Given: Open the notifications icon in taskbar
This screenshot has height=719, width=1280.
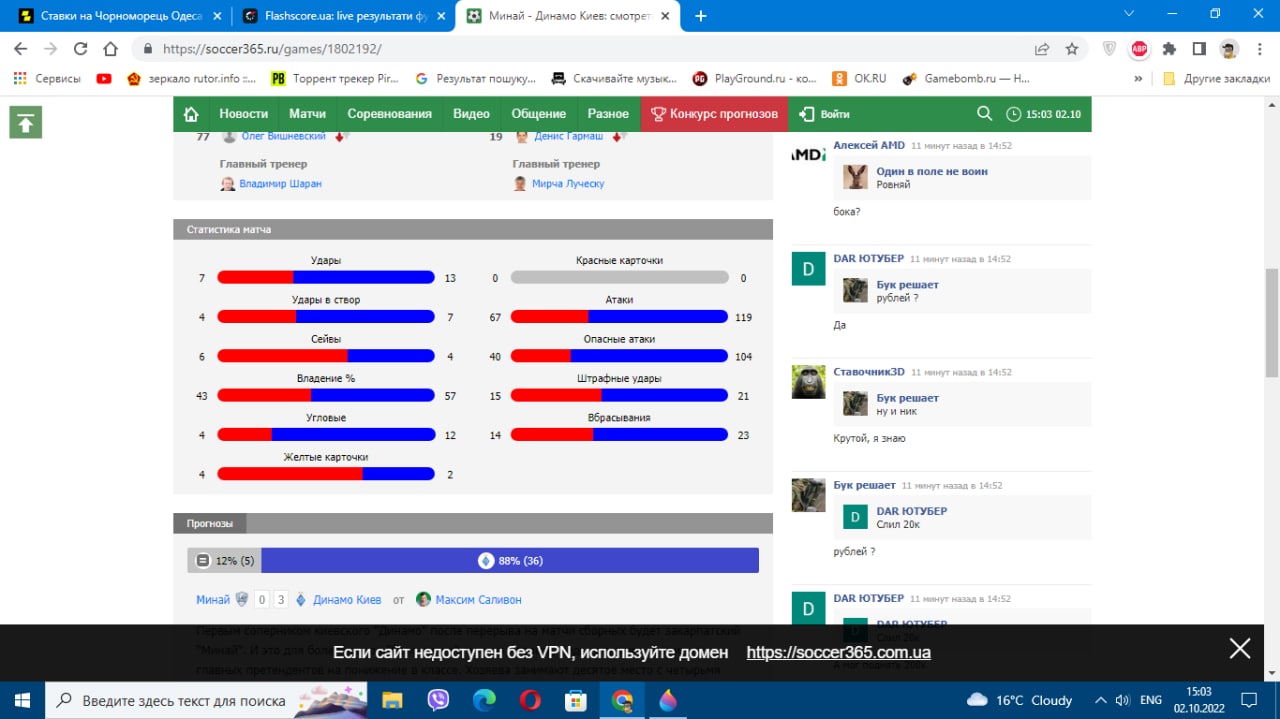Looking at the screenshot, I should point(1249,700).
